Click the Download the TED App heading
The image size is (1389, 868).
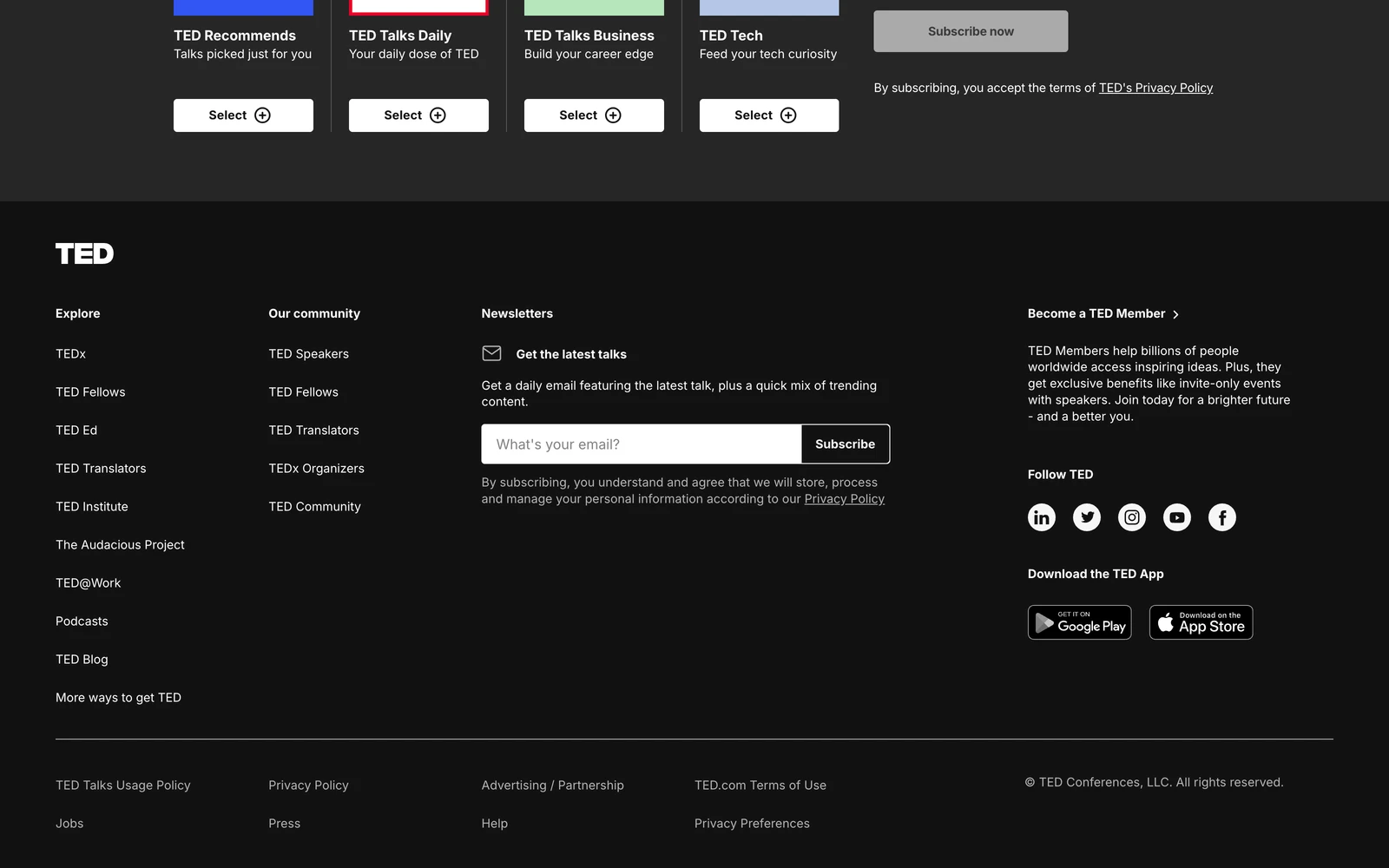(1096, 574)
